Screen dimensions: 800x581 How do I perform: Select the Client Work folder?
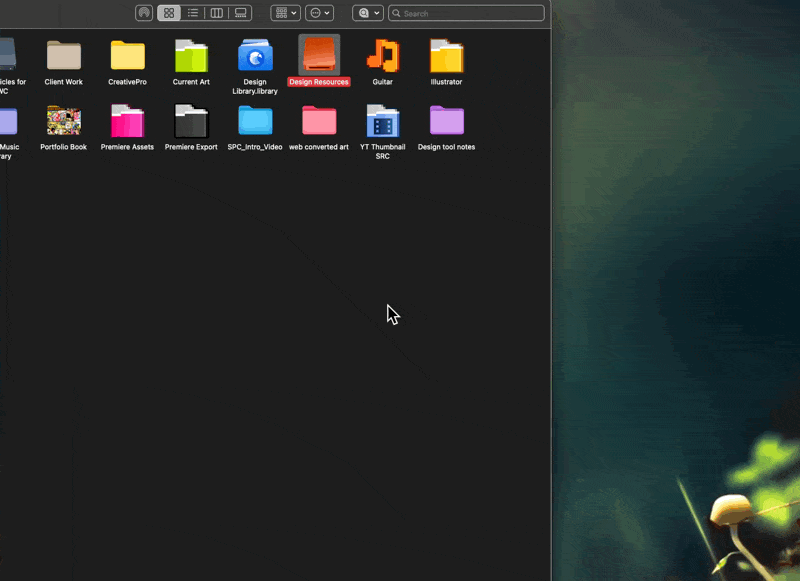coord(64,56)
